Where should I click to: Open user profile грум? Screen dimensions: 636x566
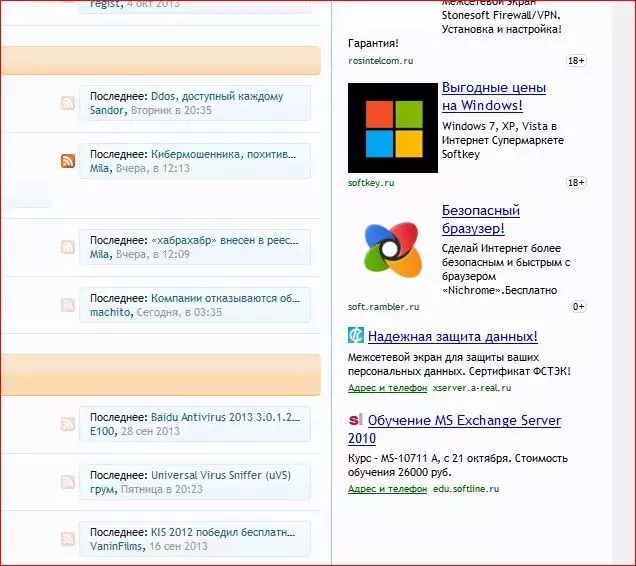102,490
